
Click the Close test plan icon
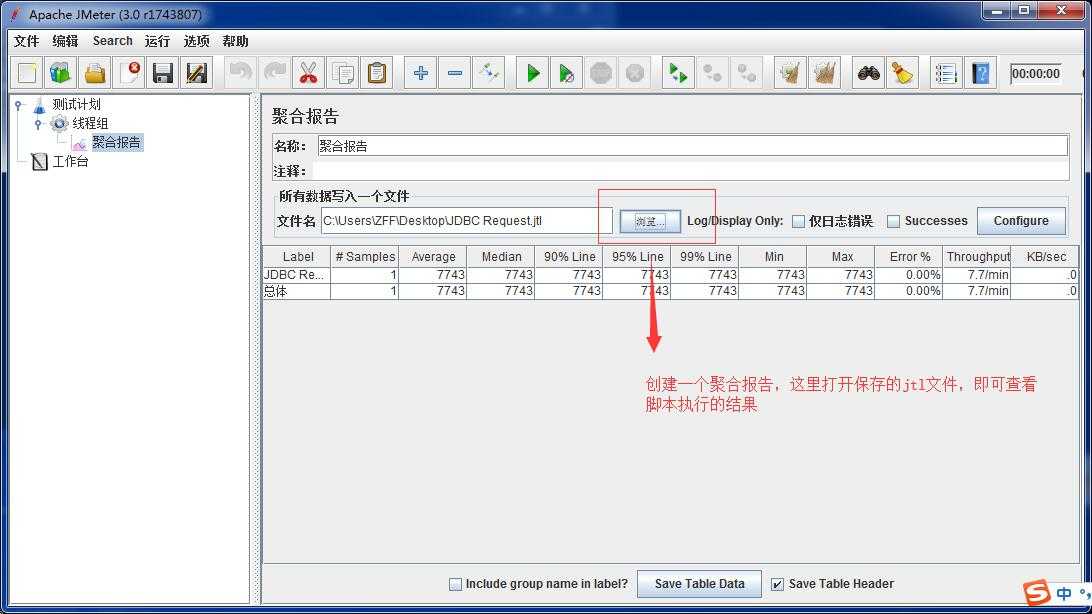[129, 72]
